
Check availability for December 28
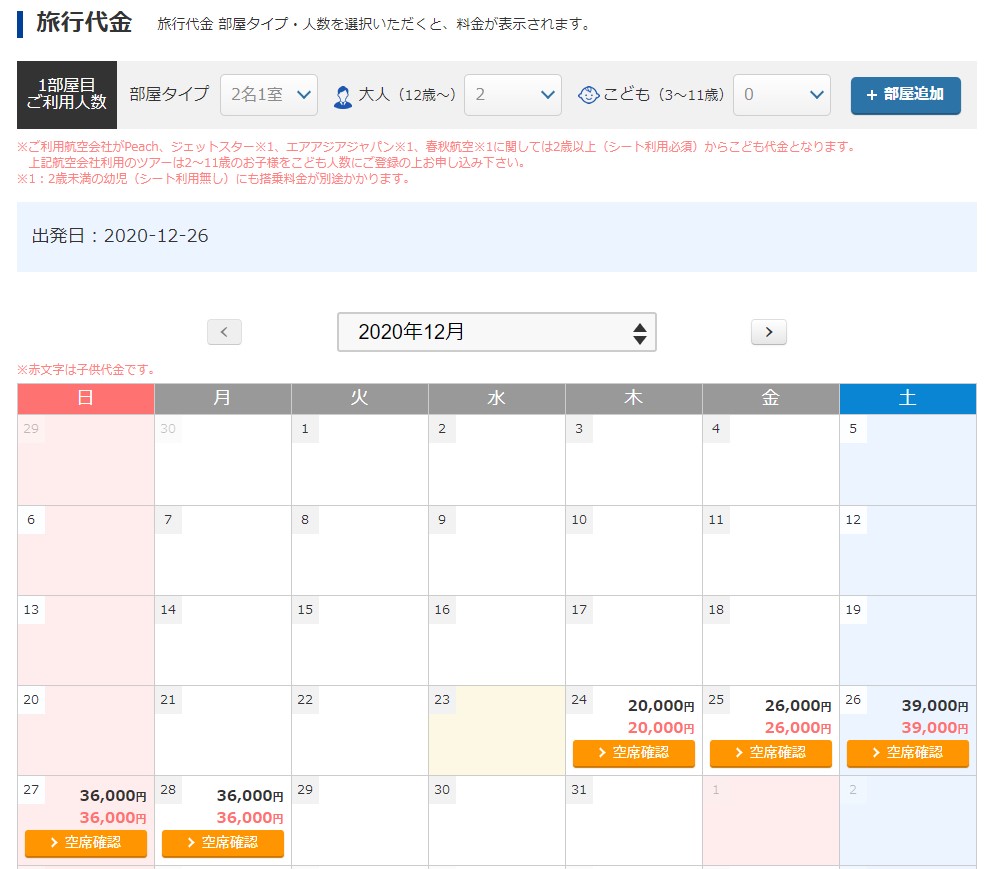pyautogui.click(x=222, y=843)
